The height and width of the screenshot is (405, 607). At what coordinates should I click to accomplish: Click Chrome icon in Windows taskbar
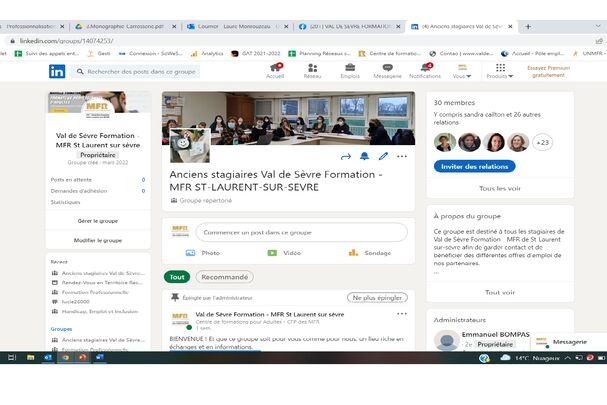click(65, 357)
